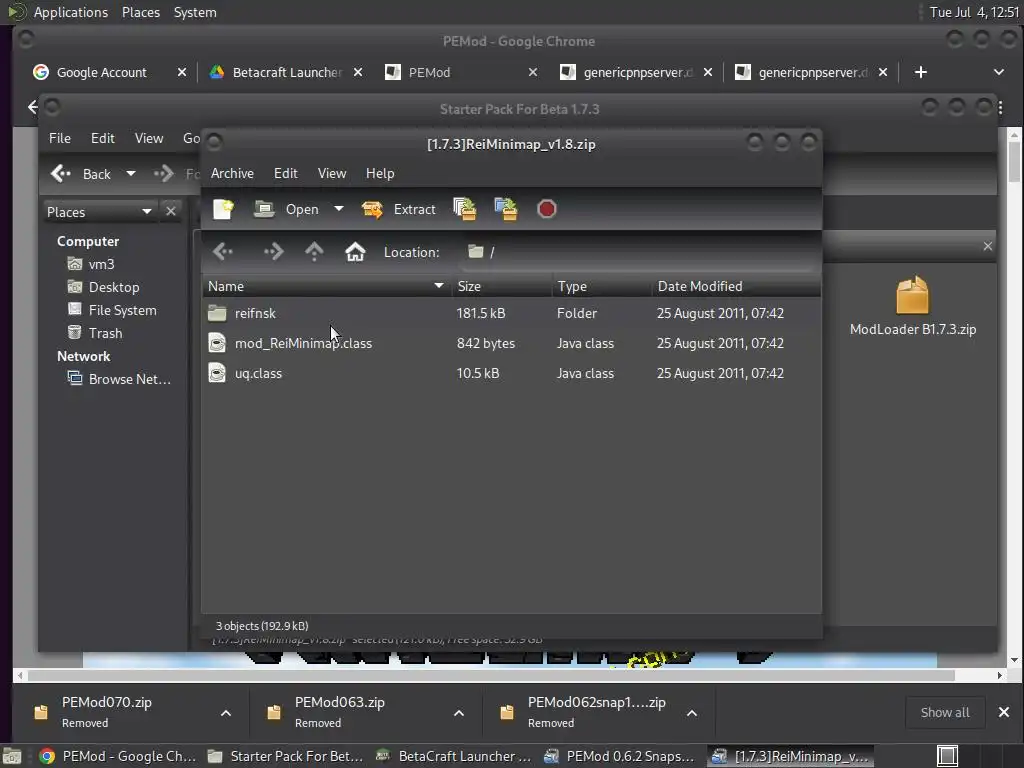This screenshot has height=768, width=1024.
Task: Go up one level in archive
Action: tap(314, 251)
